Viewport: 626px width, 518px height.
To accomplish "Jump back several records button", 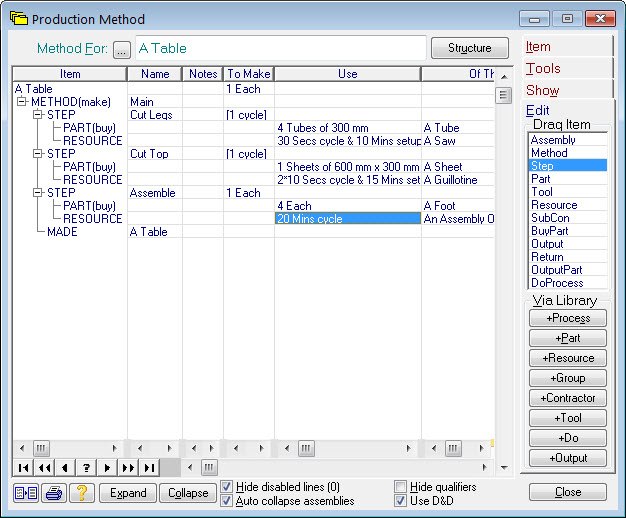I will pos(44,467).
